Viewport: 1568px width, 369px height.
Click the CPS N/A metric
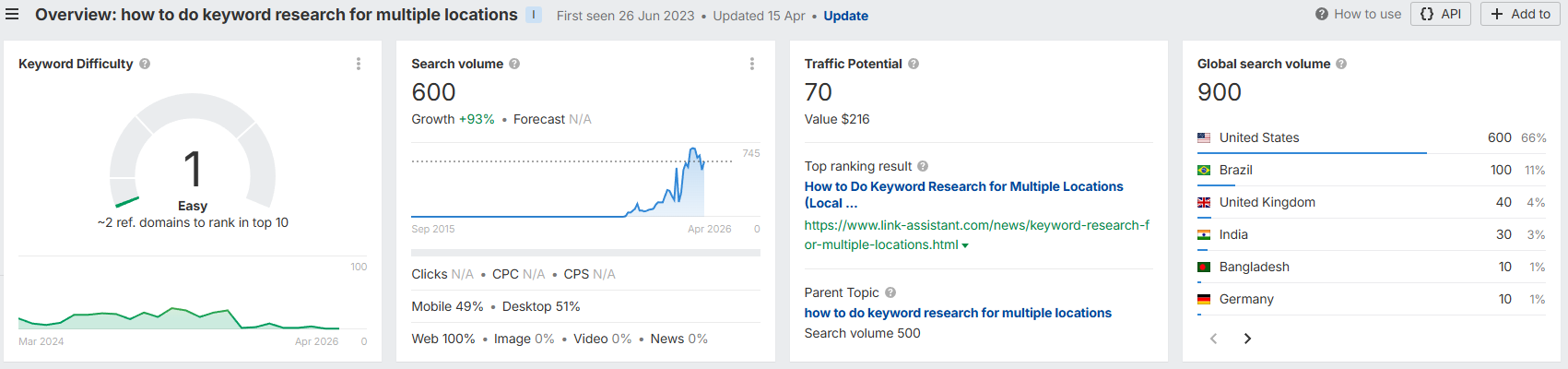point(590,274)
